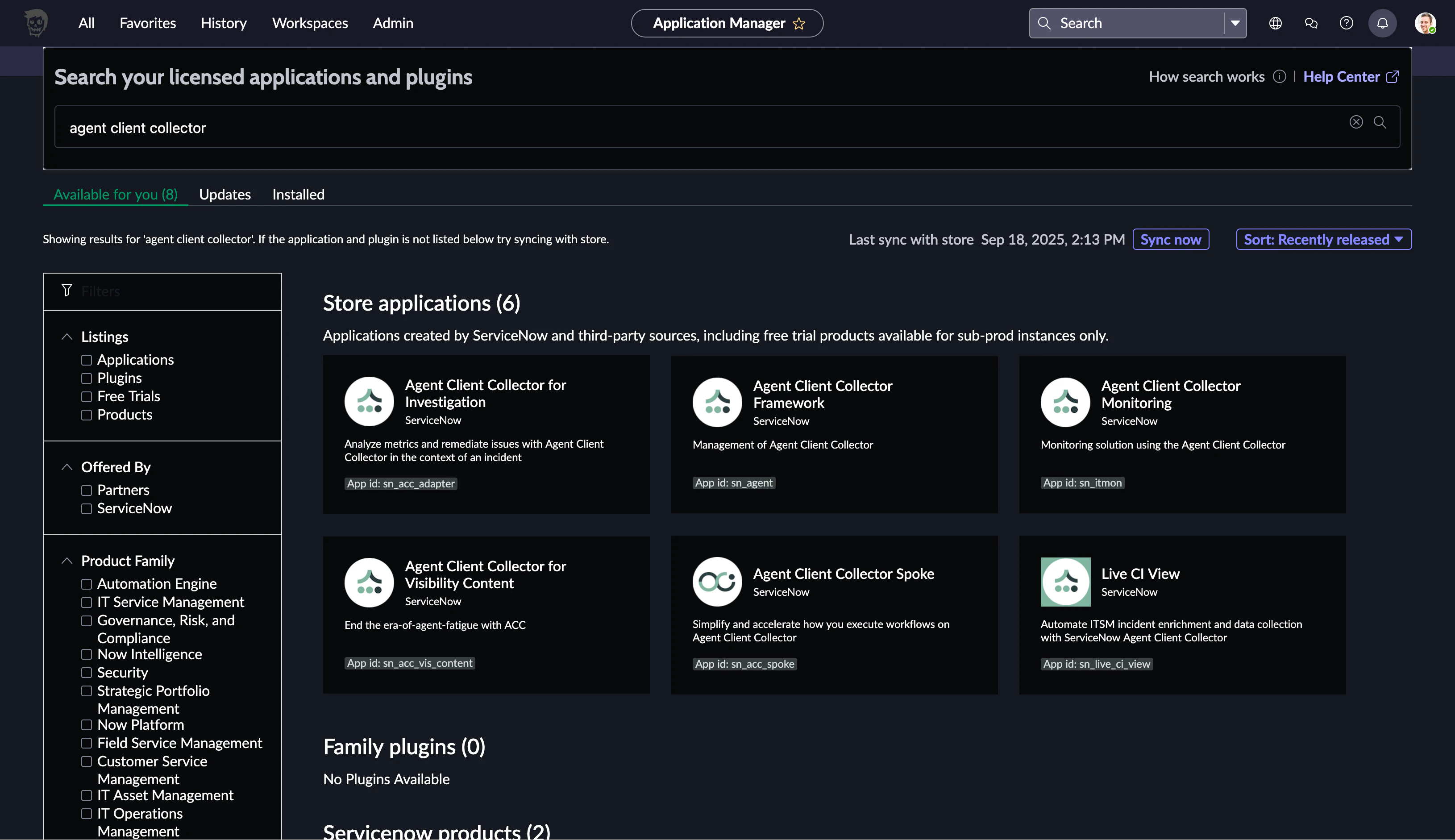This screenshot has height=840, width=1455.
Task: Open the Admin menu
Action: tap(393, 23)
